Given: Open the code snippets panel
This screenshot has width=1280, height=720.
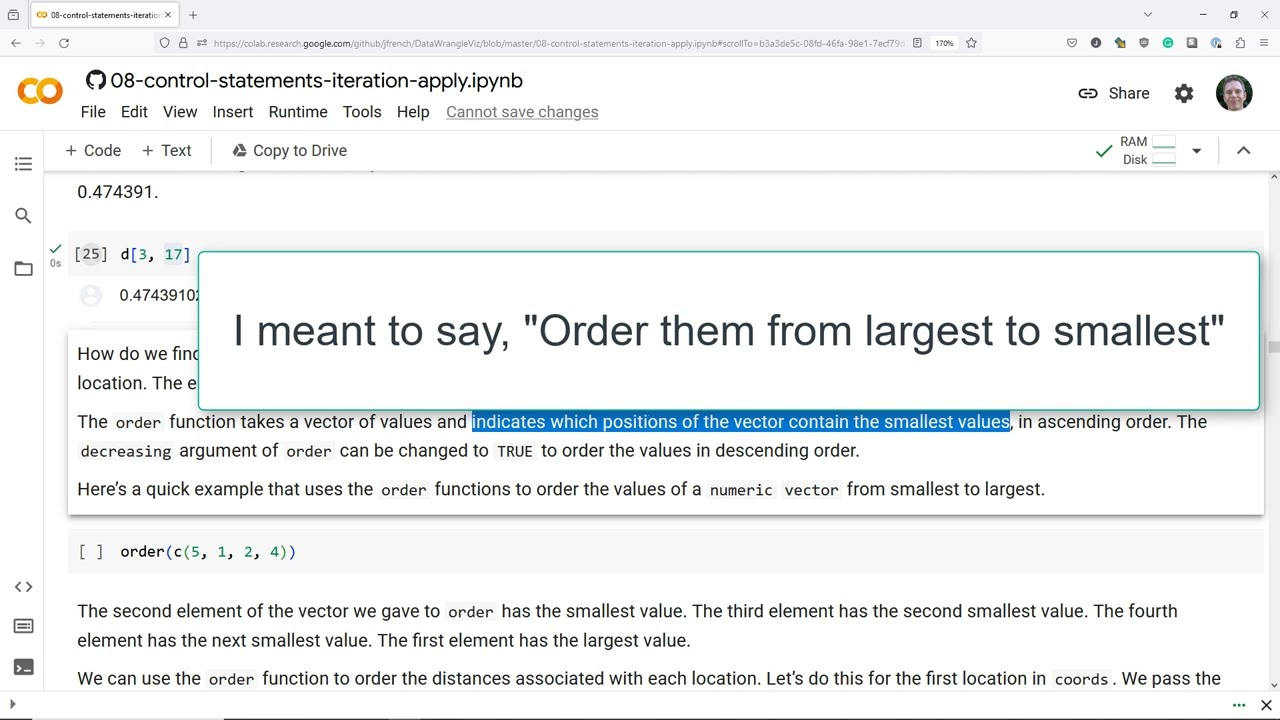Looking at the screenshot, I should 23,587.
